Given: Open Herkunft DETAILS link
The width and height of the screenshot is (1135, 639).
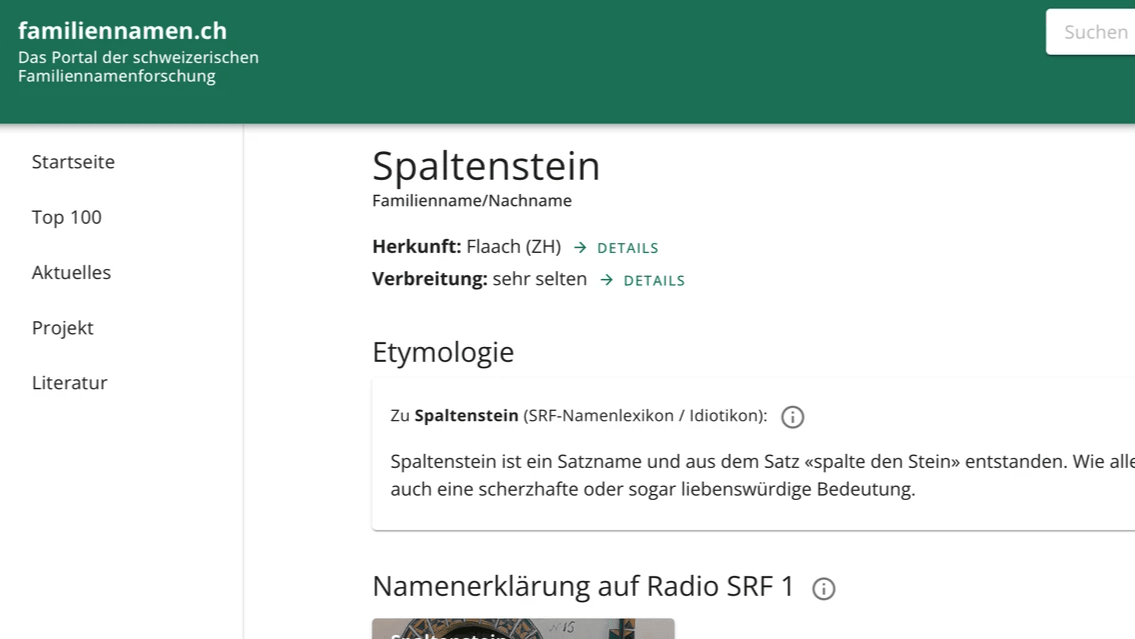Looking at the screenshot, I should click(616, 247).
